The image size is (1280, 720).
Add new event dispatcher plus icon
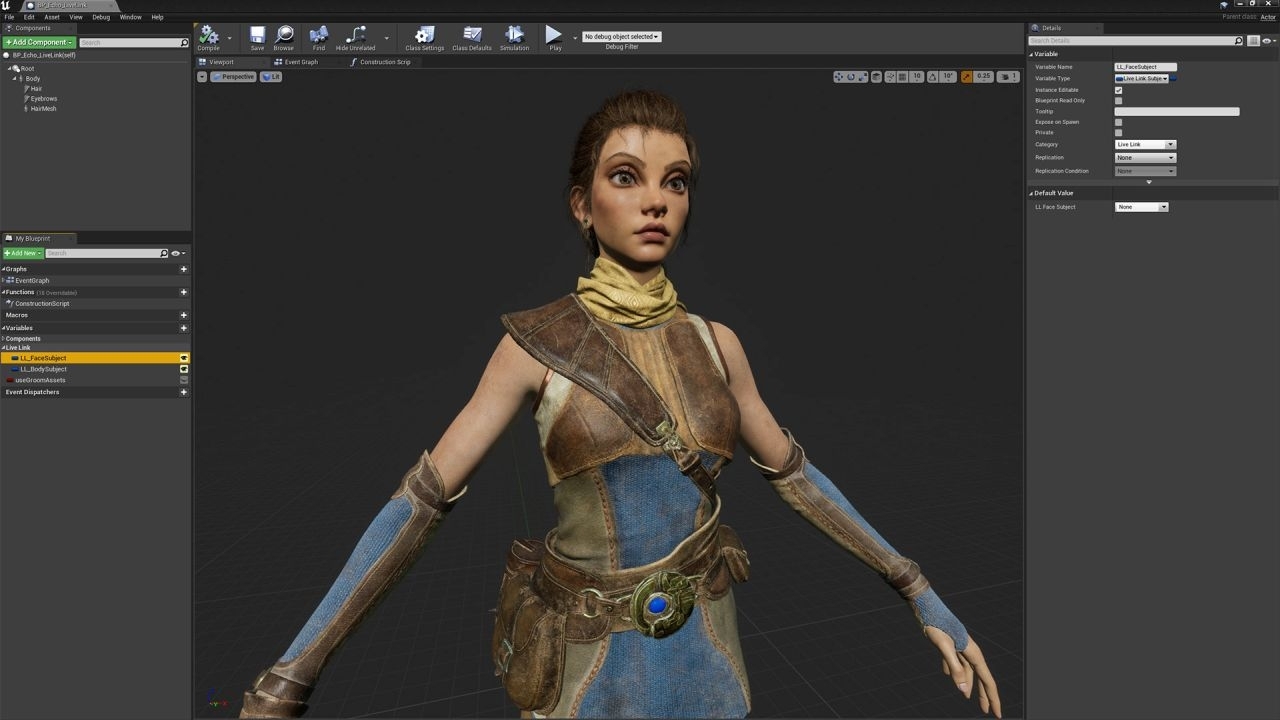click(x=183, y=392)
